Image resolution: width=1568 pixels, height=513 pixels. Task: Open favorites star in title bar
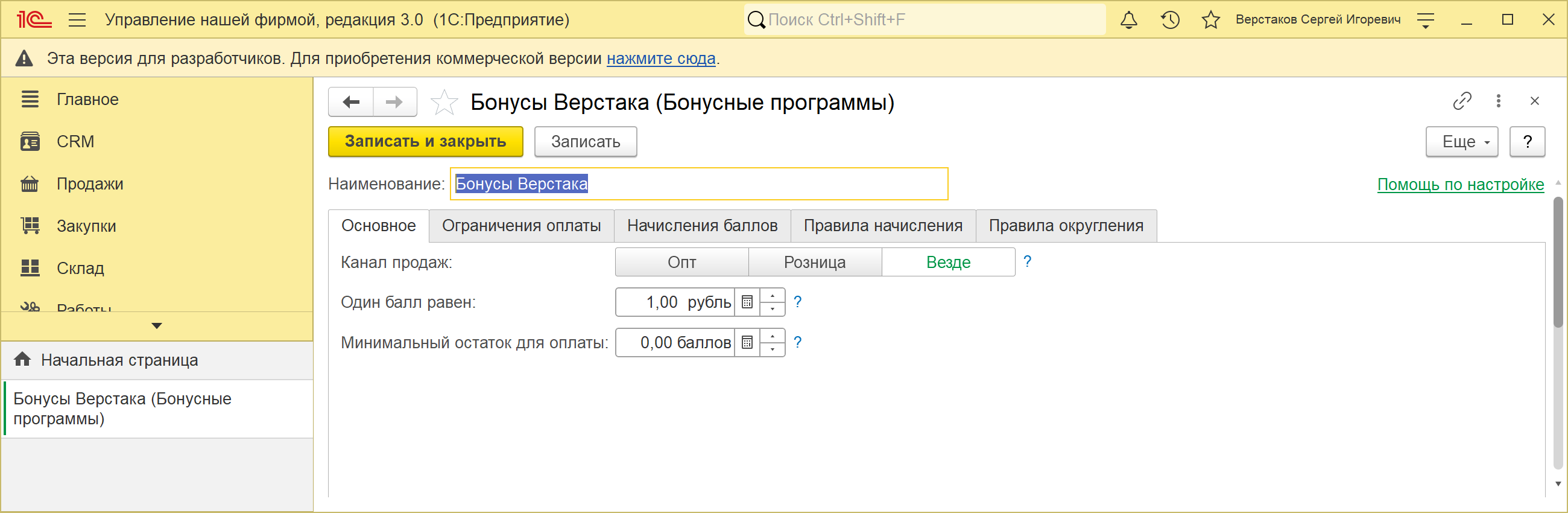click(1210, 20)
